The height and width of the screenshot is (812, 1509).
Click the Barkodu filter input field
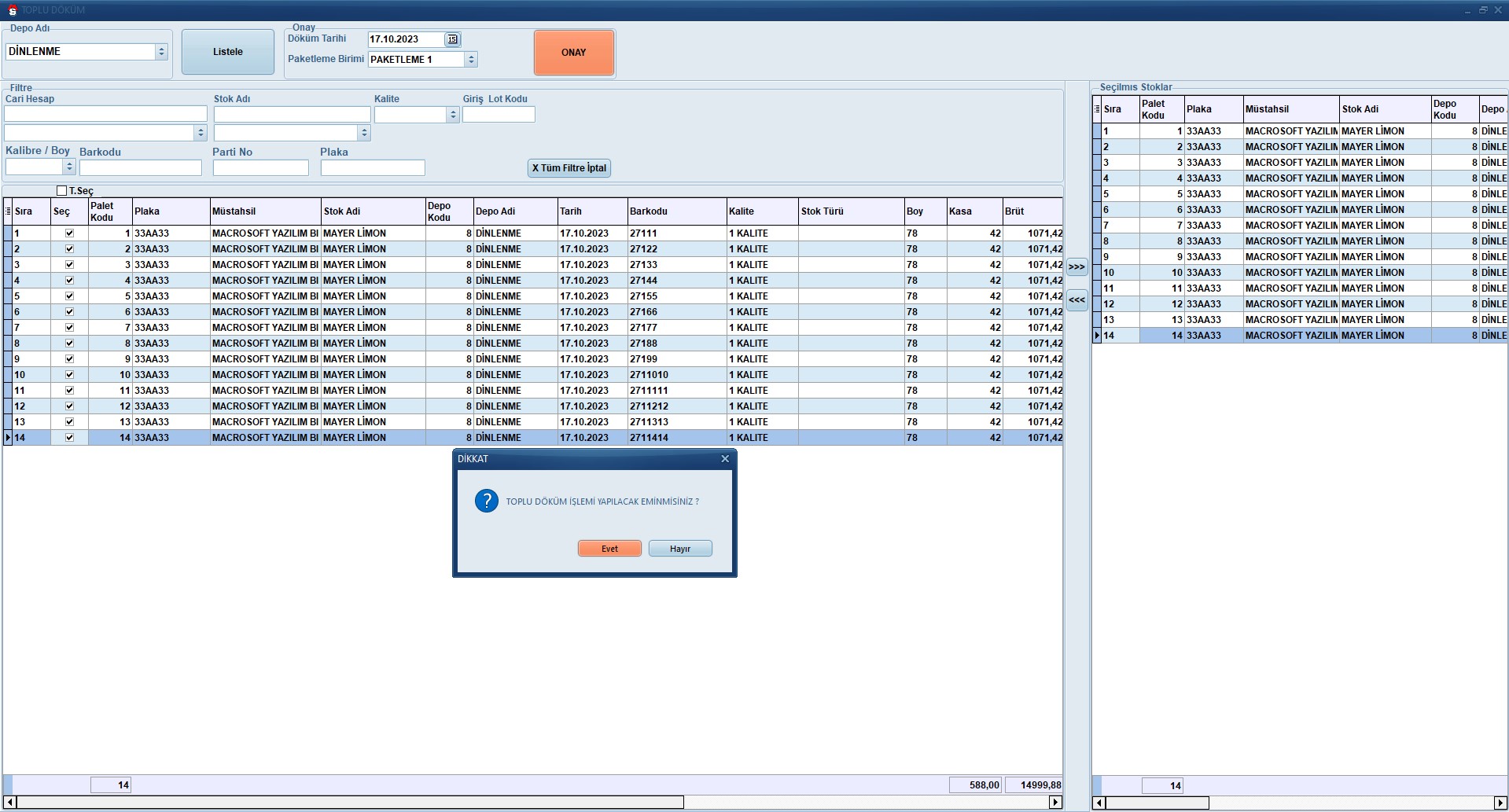[x=140, y=168]
